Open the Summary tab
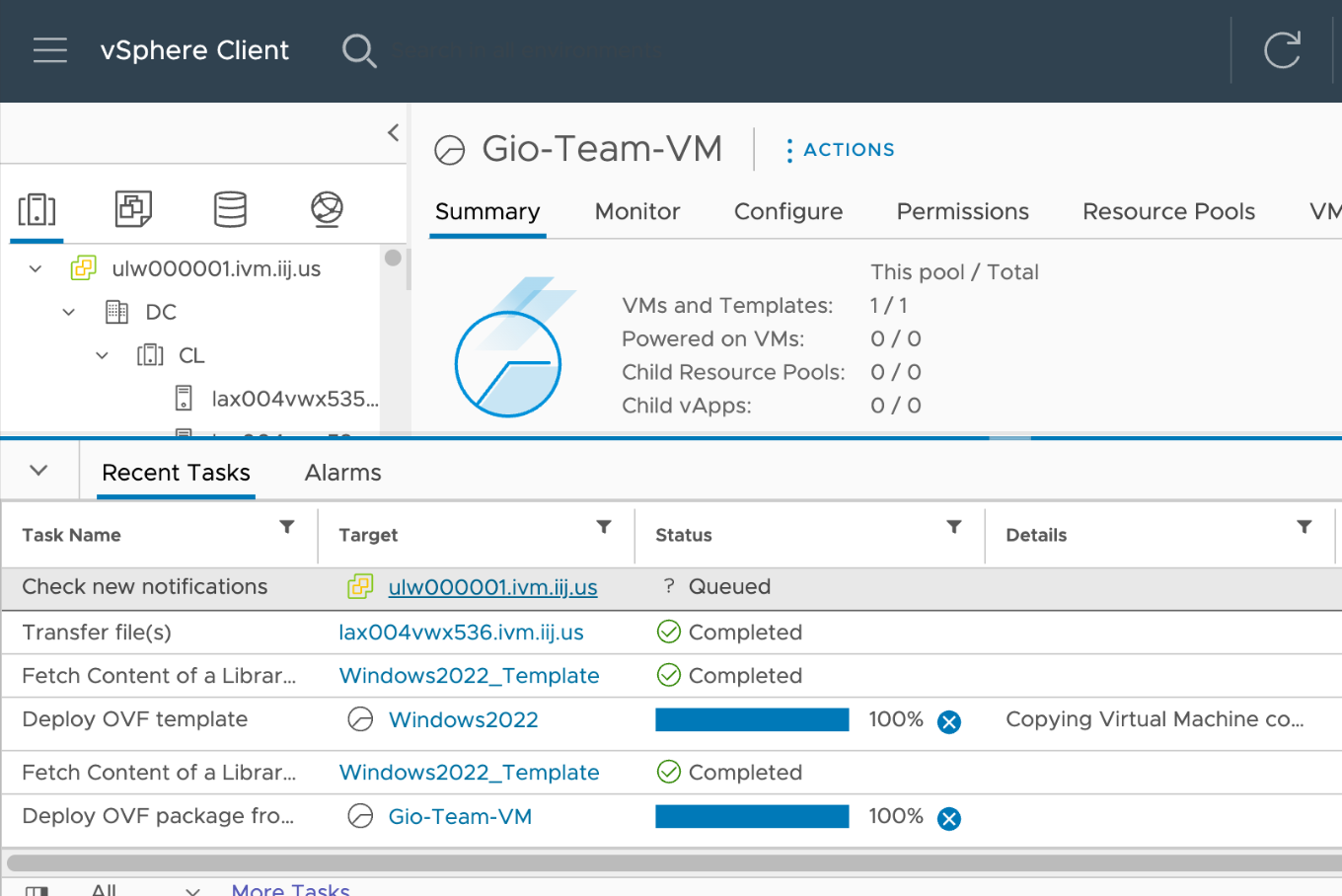 pos(487,212)
